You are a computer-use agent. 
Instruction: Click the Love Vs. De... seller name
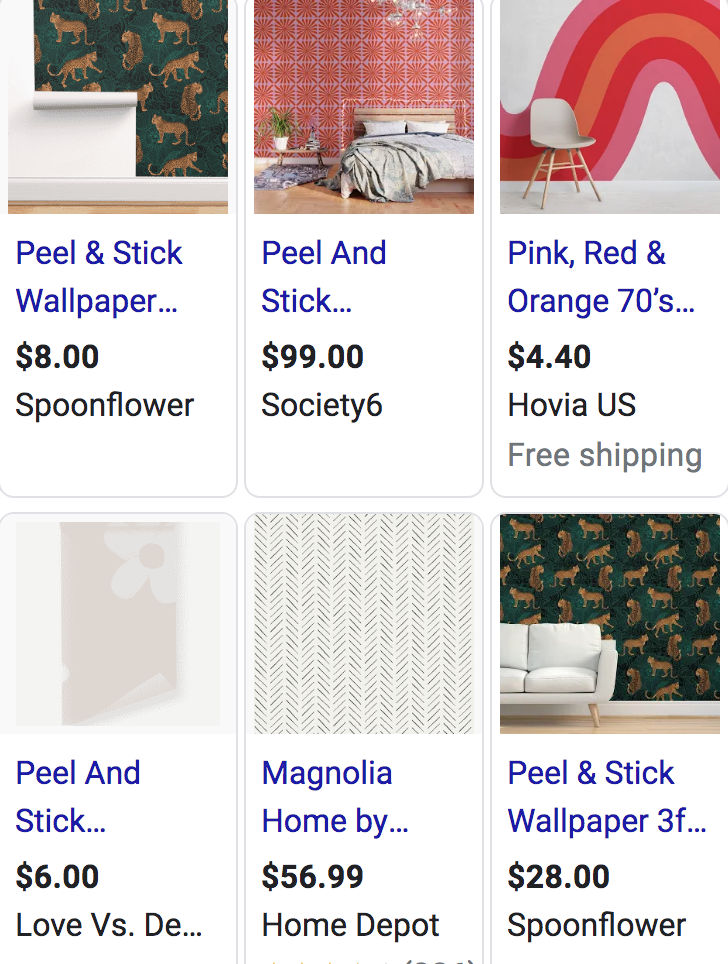click(109, 925)
